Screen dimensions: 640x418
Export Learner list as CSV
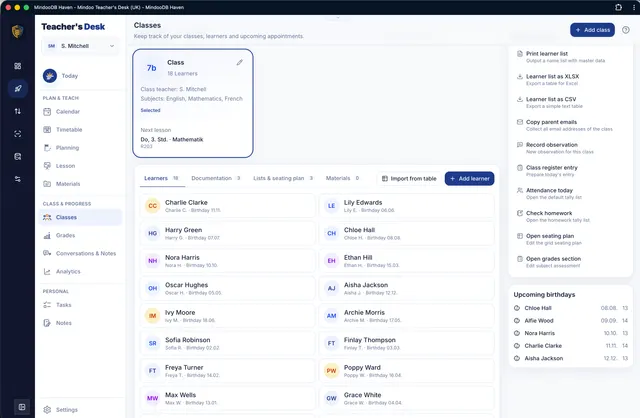570,102
